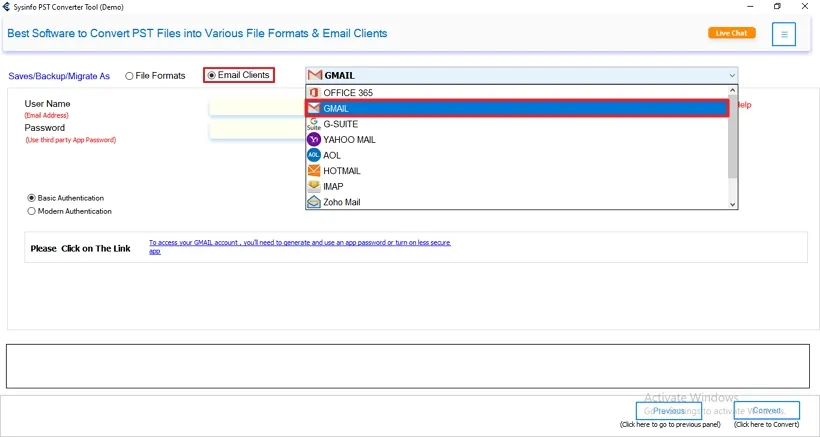Viewport: 820px width, 437px height.
Task: Click the 'Password' label
Action: point(44,128)
